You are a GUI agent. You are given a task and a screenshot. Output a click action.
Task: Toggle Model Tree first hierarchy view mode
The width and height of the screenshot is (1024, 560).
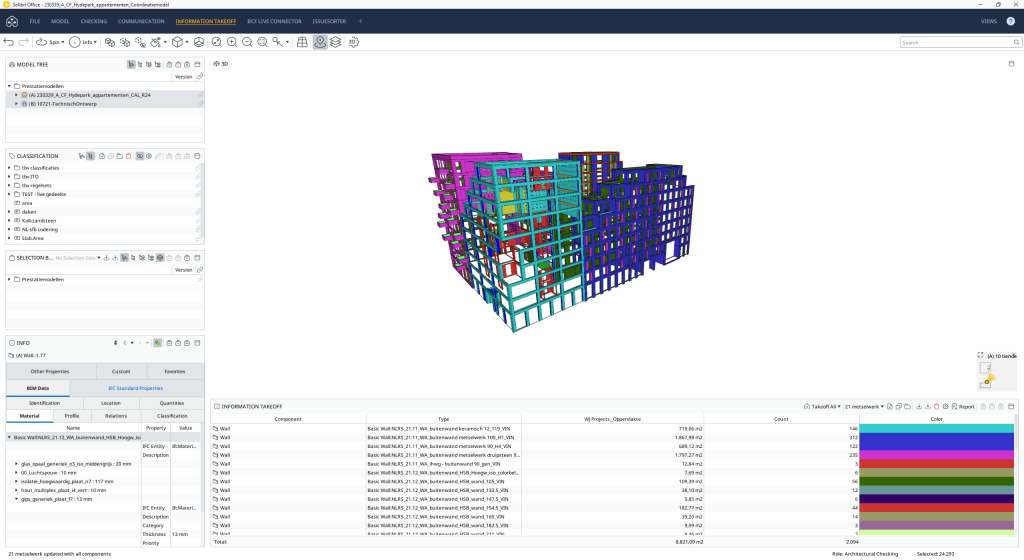point(131,65)
